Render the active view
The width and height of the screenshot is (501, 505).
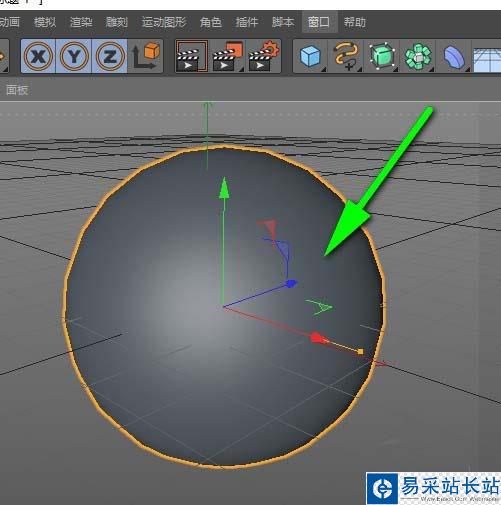191,56
